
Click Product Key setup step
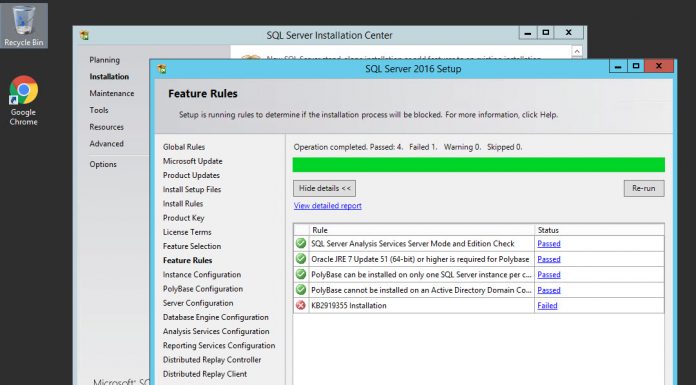(183, 218)
